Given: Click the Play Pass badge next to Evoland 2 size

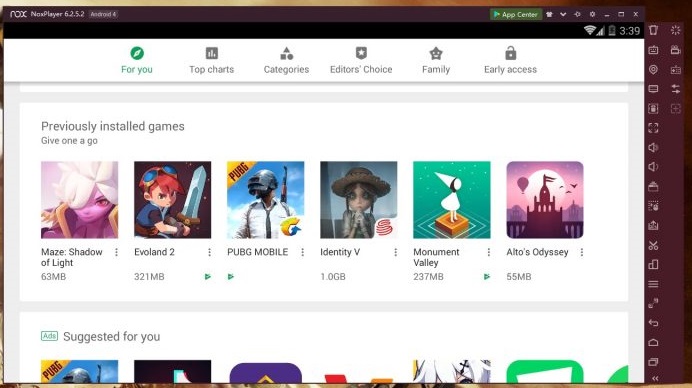Looking at the screenshot, I should pyautogui.click(x=207, y=277).
